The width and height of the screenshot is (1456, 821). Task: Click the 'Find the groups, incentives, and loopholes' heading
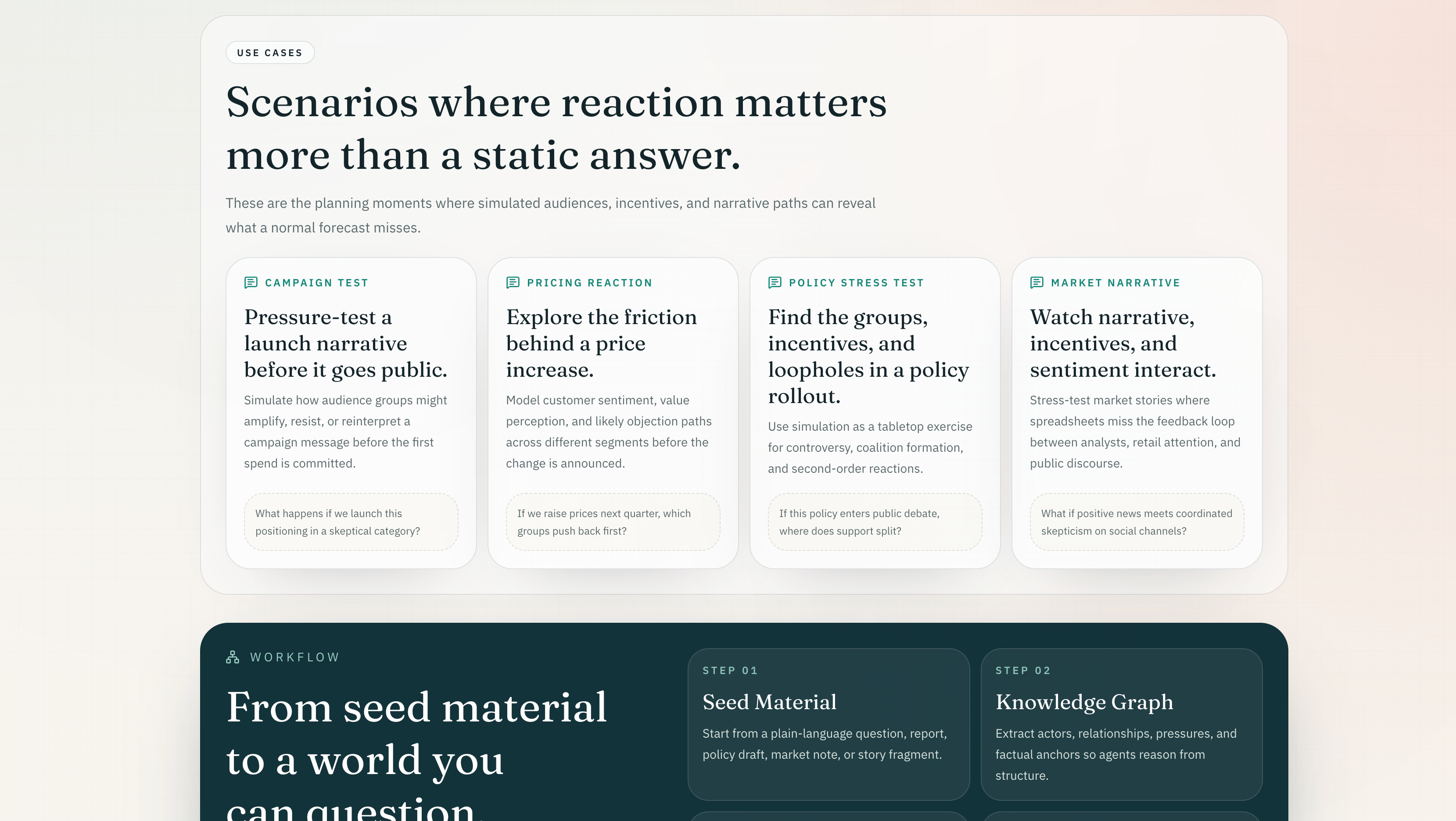[869, 357]
